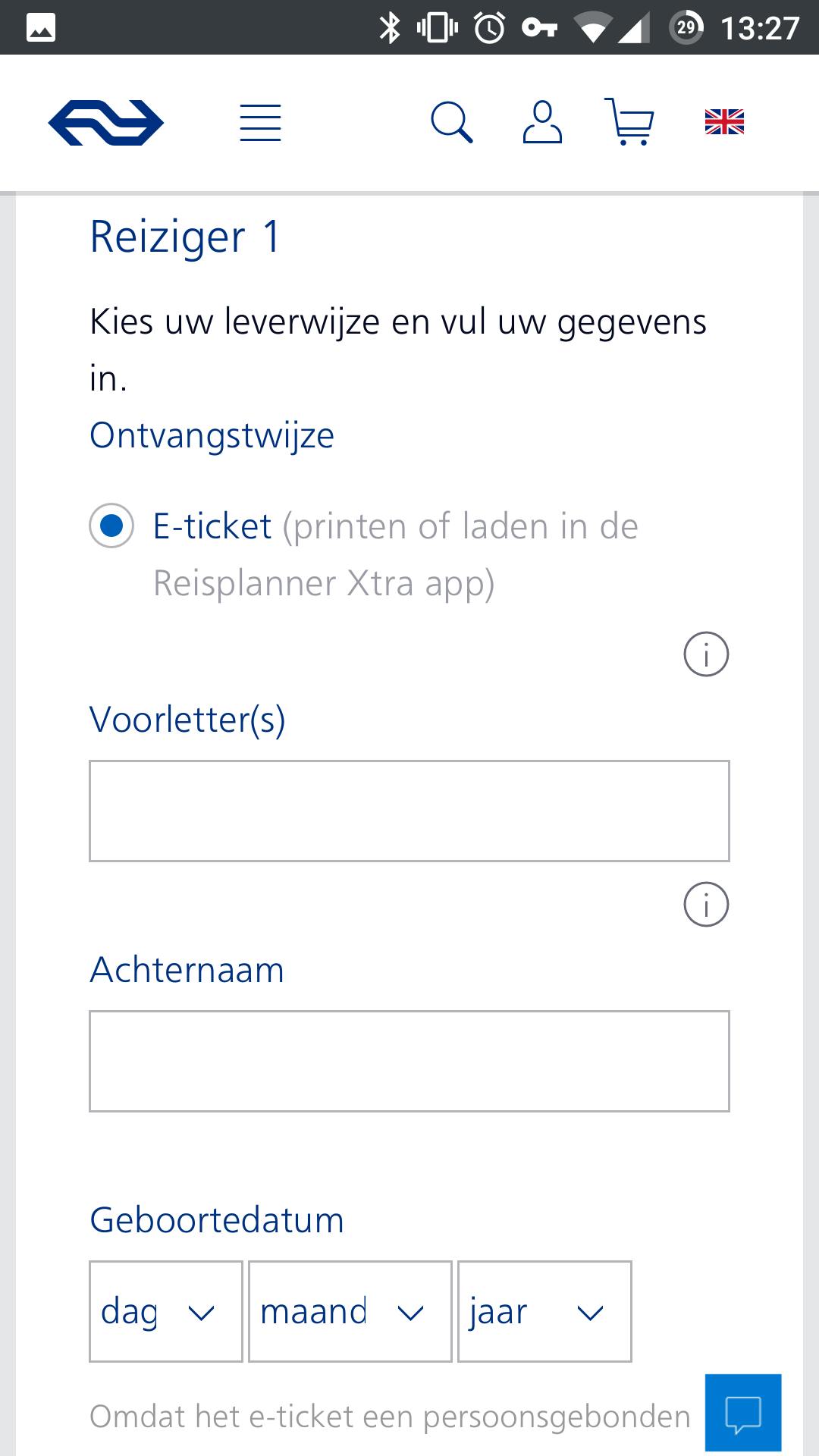
Task: Open the hamburger navigation menu
Action: (x=260, y=123)
